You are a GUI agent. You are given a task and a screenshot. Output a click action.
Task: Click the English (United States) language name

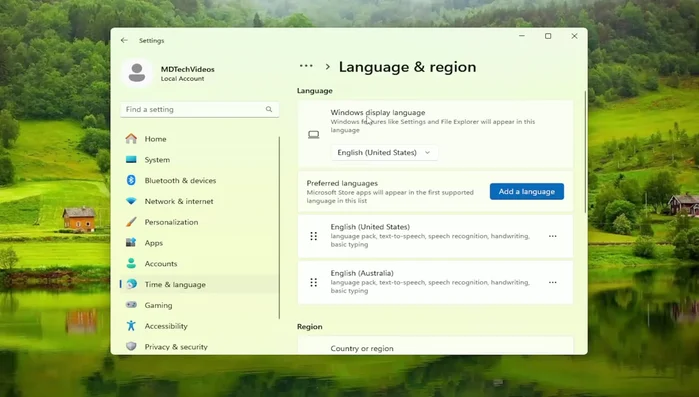coord(370,227)
